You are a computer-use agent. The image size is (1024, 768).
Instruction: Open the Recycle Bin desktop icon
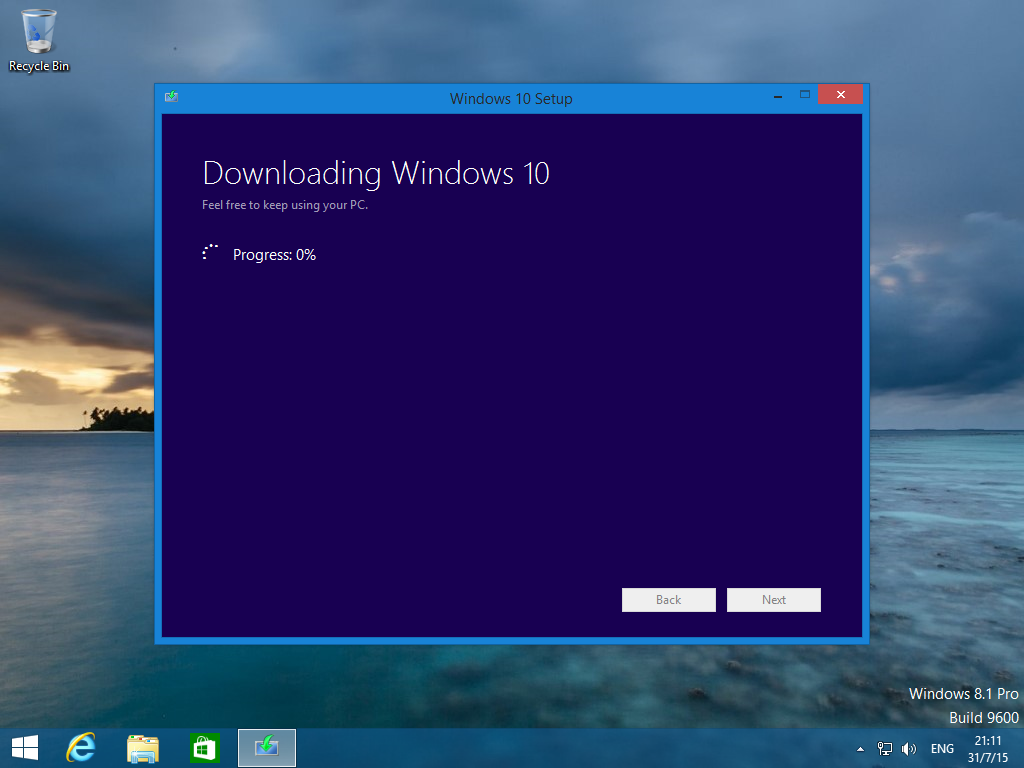39,40
